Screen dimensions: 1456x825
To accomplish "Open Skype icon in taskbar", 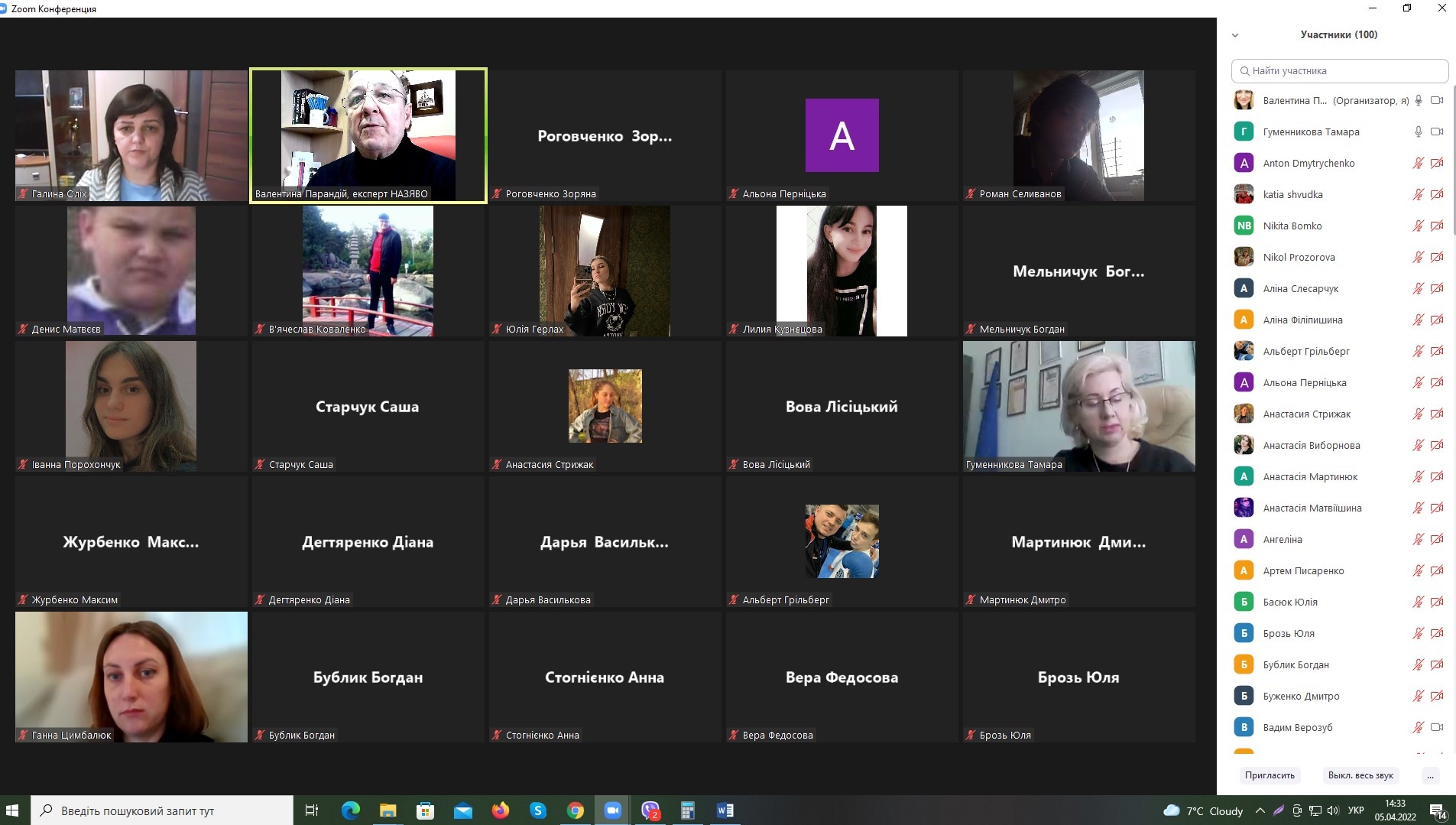I will (538, 810).
